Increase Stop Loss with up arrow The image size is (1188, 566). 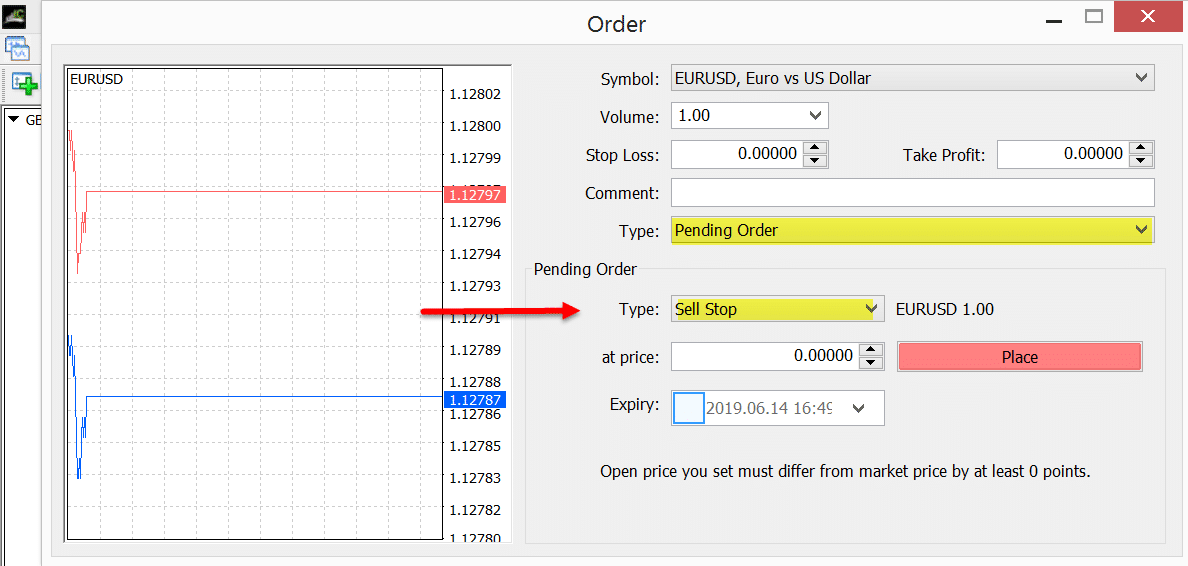click(814, 148)
